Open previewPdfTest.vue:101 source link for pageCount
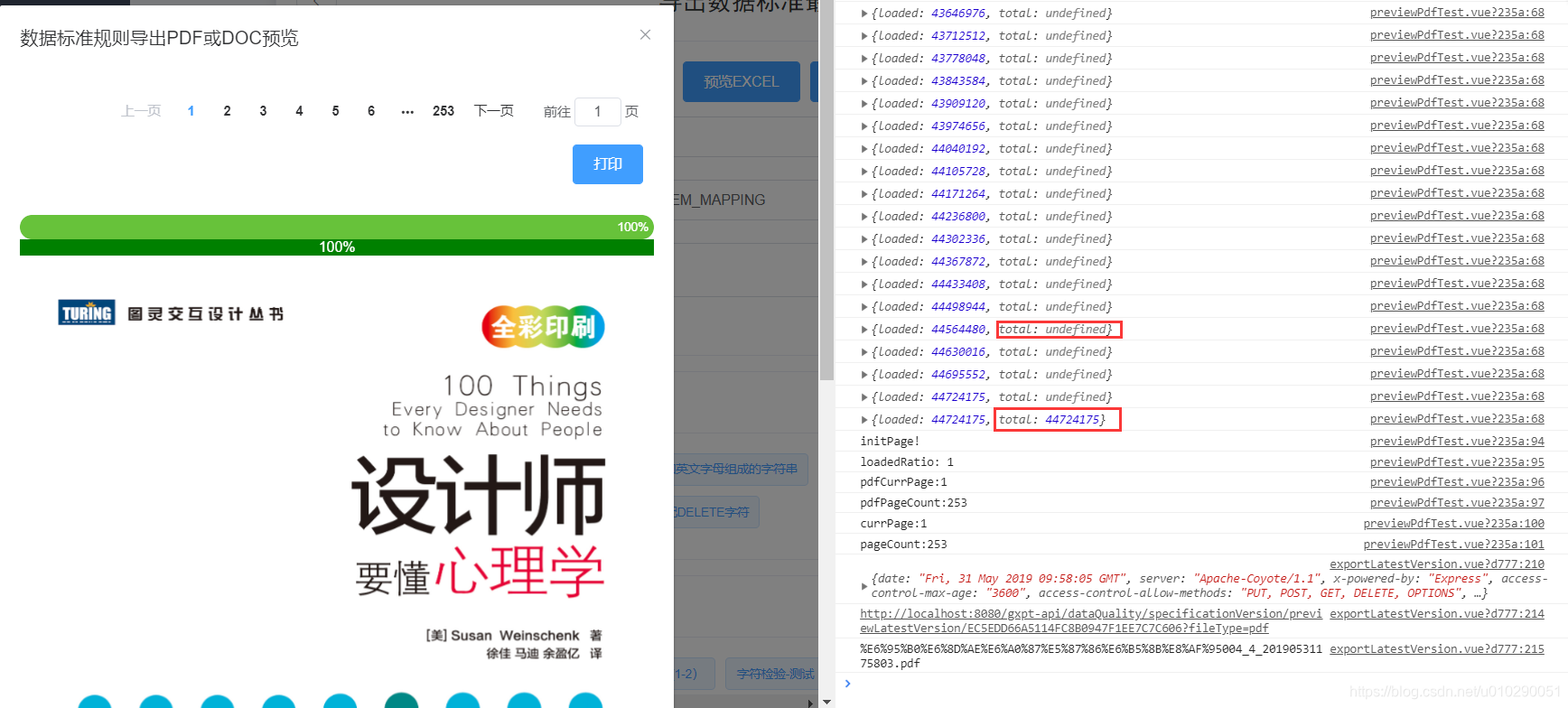 pyautogui.click(x=1454, y=545)
